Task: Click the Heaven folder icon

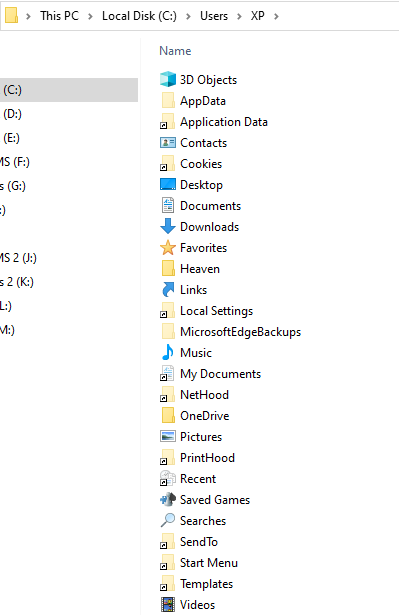Action: pyautogui.click(x=168, y=269)
